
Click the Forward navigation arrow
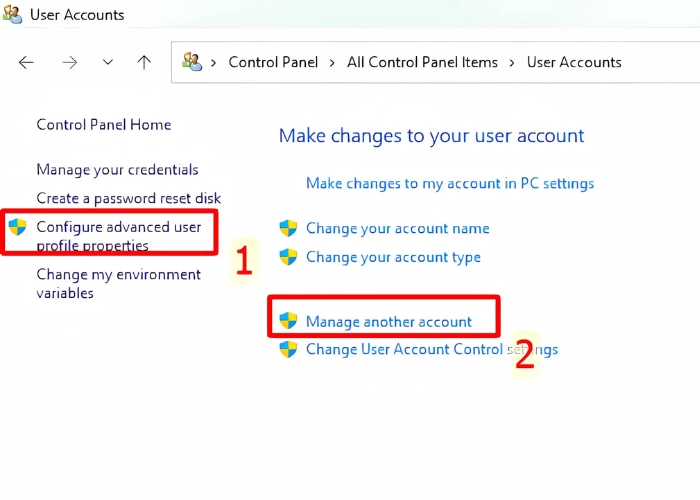69,62
